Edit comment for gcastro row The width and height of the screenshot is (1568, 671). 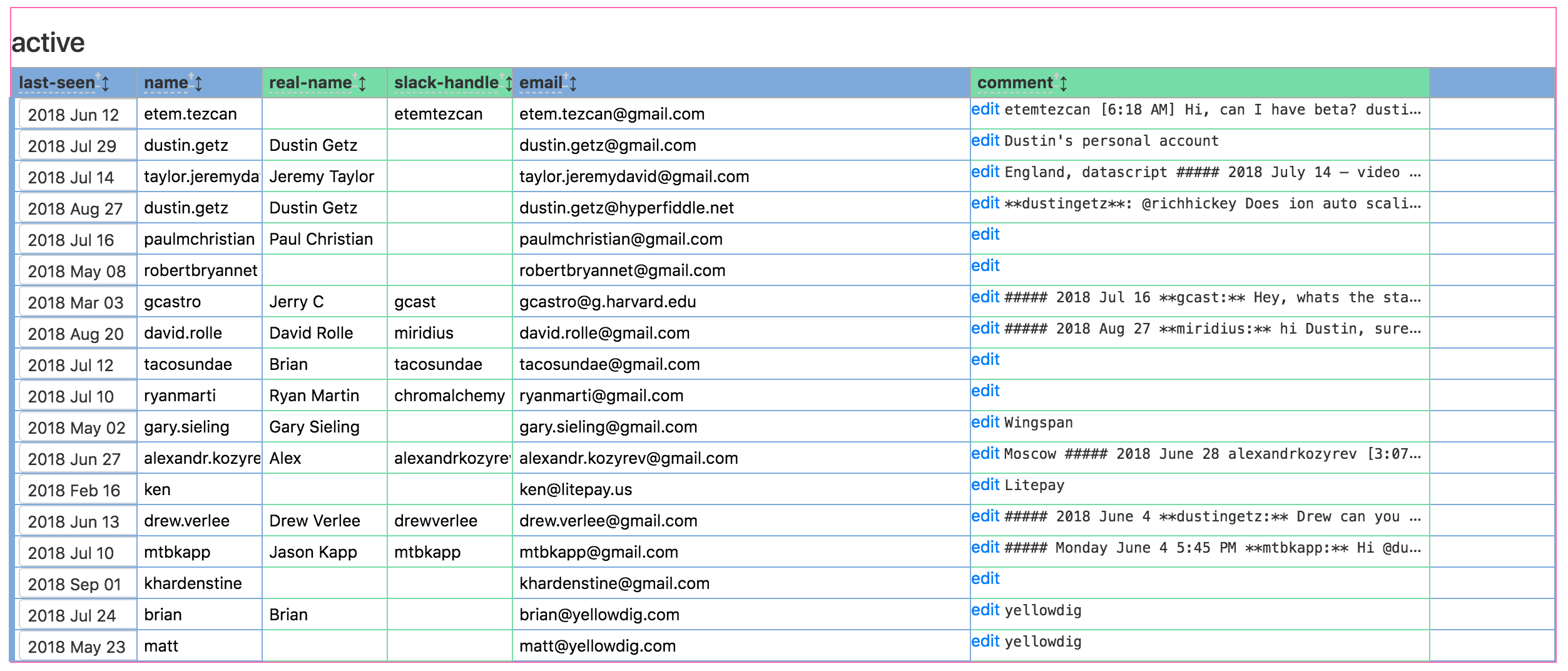pyautogui.click(x=985, y=297)
